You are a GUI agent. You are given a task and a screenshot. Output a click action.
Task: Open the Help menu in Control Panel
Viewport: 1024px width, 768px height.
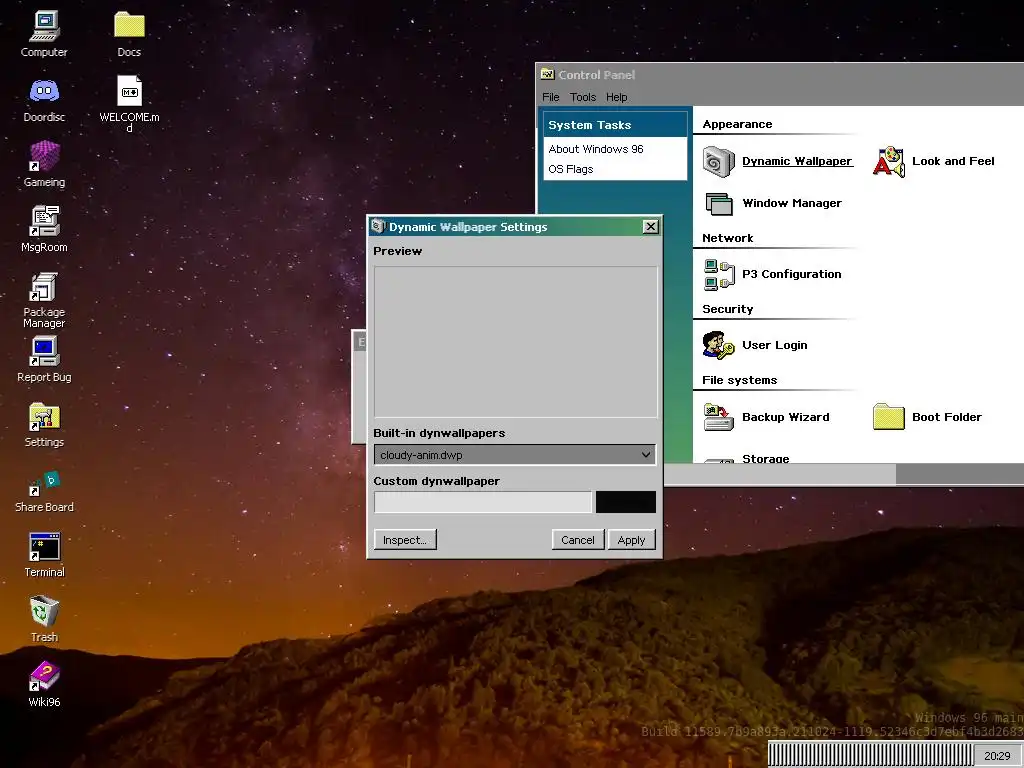tap(616, 97)
